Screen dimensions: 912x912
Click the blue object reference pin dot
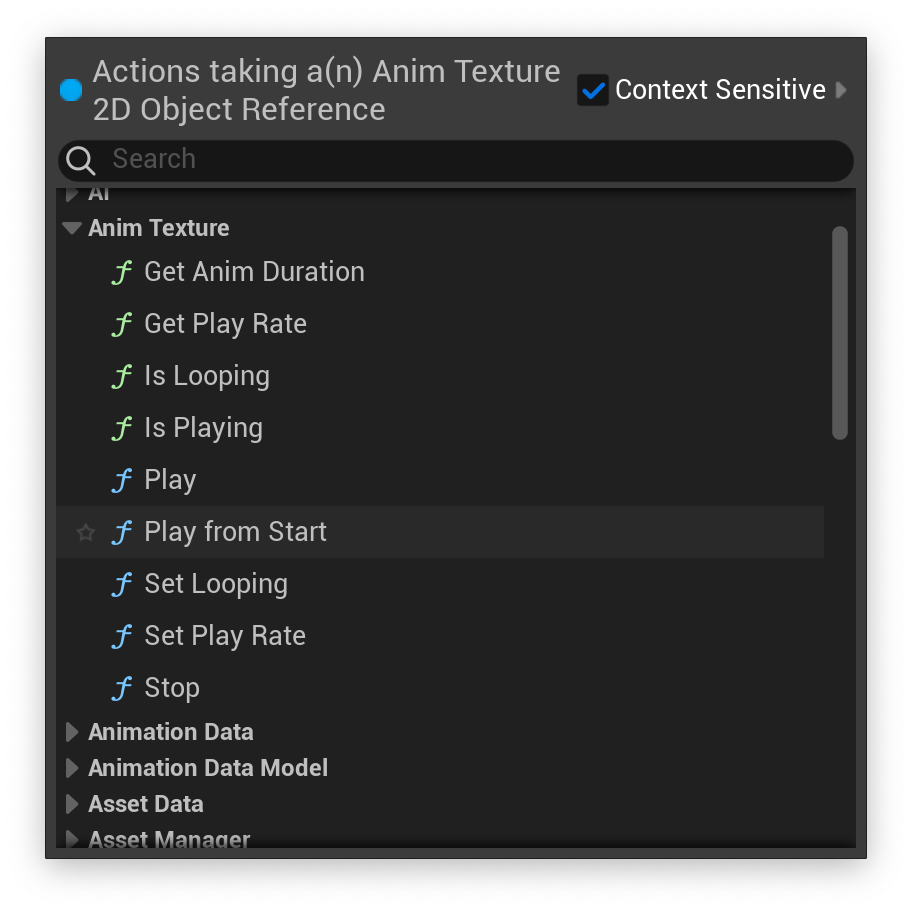pyautogui.click(x=71, y=90)
